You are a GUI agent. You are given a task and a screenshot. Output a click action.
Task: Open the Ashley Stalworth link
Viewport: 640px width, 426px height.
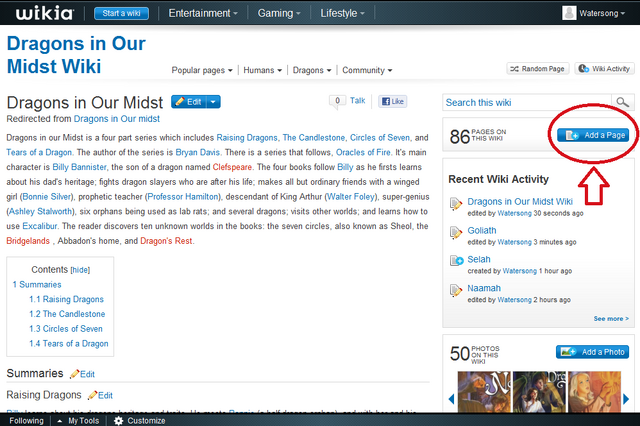(40, 211)
